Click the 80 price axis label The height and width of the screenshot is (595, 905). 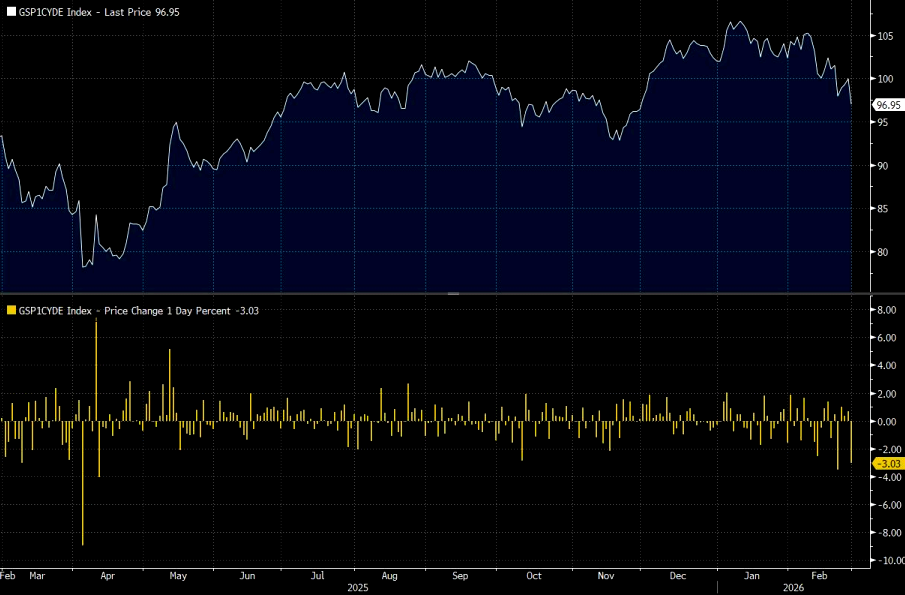884,252
